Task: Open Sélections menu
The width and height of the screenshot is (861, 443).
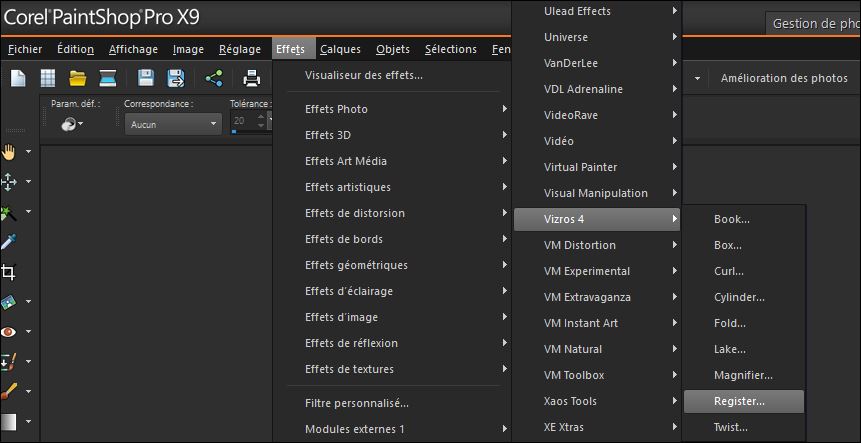Action: click(451, 49)
